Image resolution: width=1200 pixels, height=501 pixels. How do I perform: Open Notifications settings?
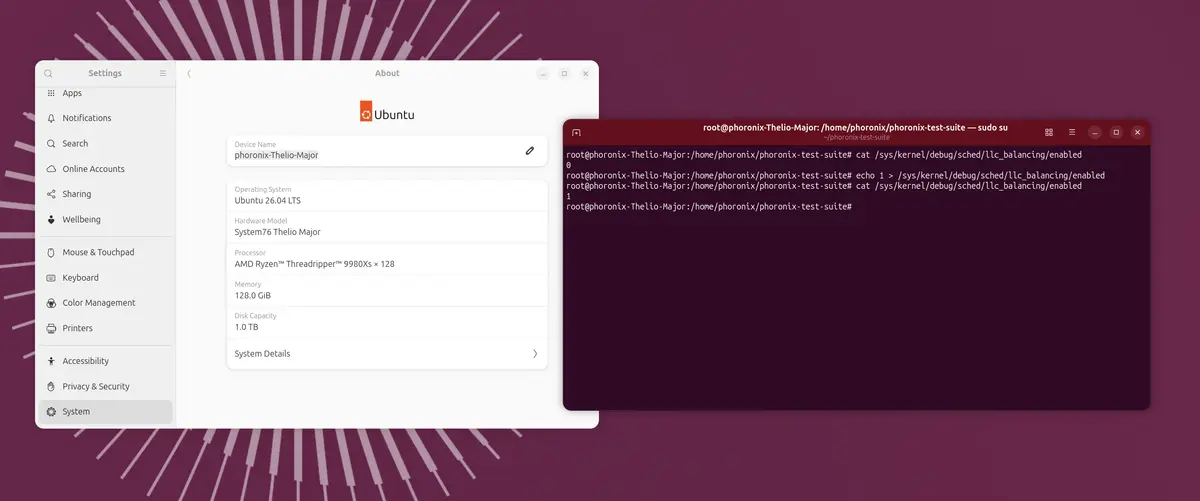105,118
